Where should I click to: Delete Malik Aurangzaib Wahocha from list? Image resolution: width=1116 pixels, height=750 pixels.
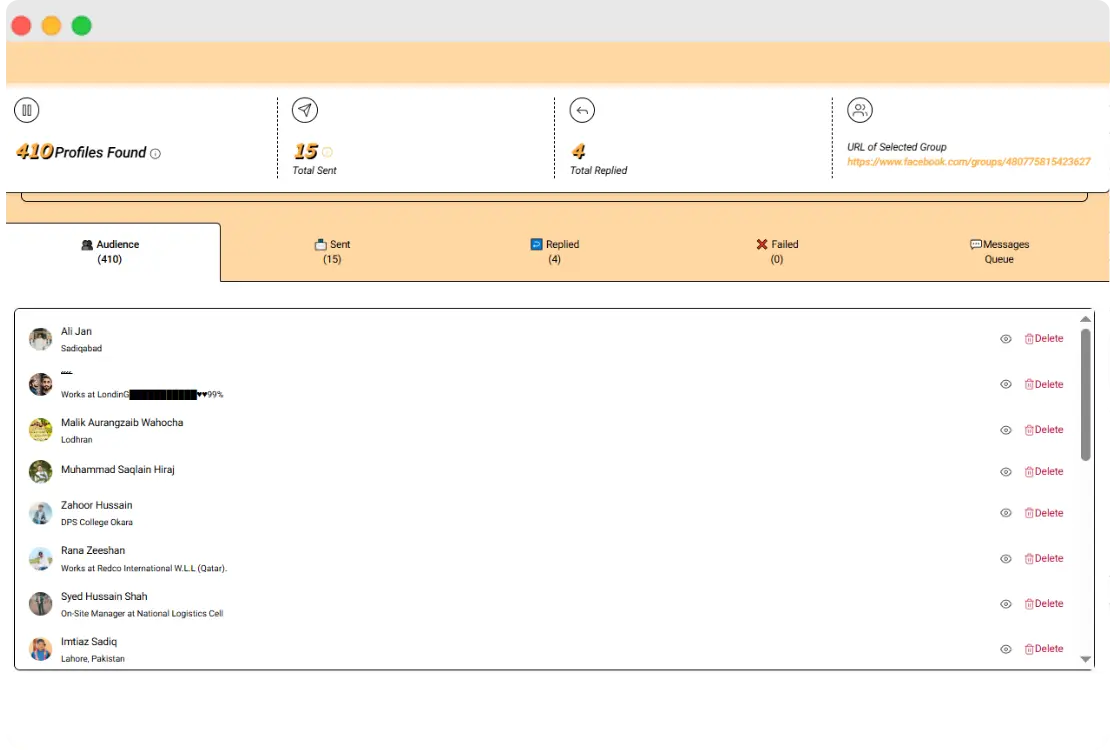1043,431
